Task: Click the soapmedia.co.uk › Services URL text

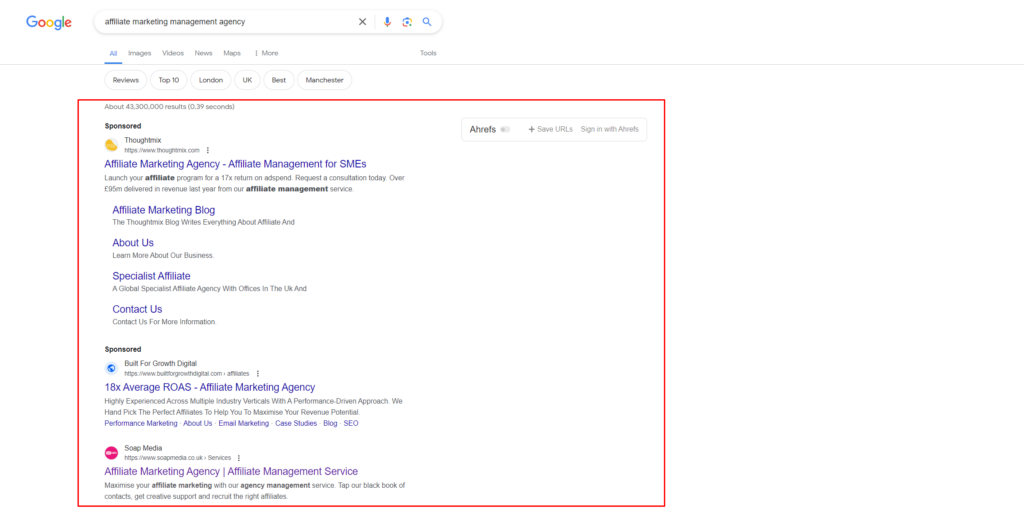Action: coord(178,458)
